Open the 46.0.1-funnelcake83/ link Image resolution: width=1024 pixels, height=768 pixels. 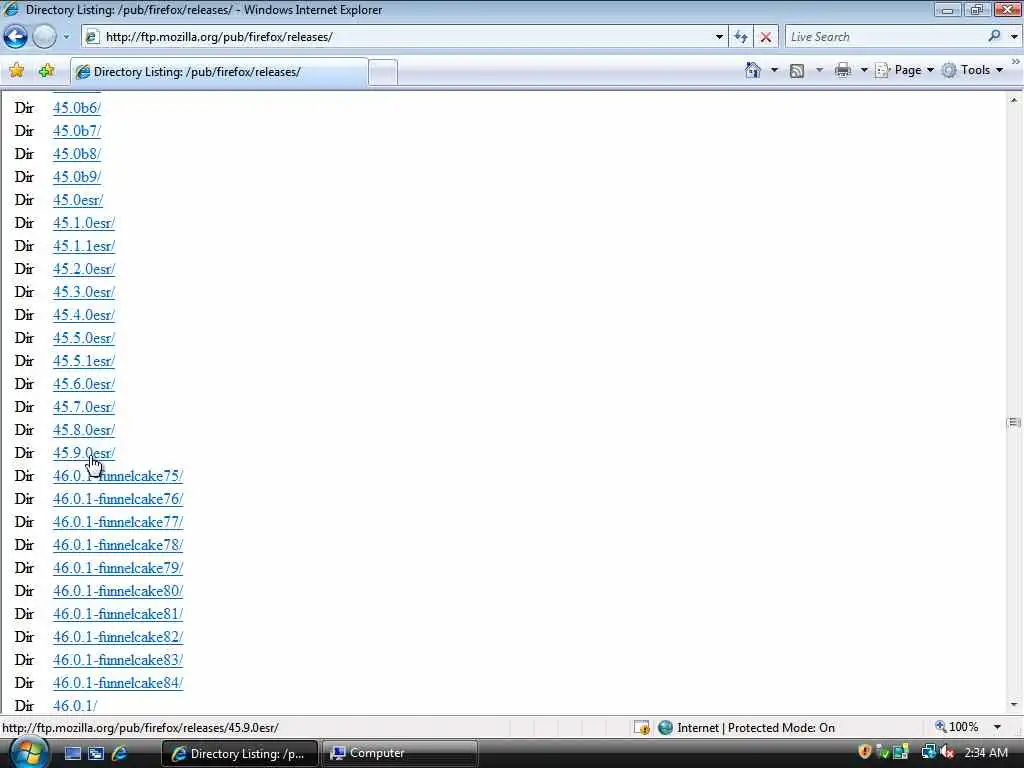[118, 660]
